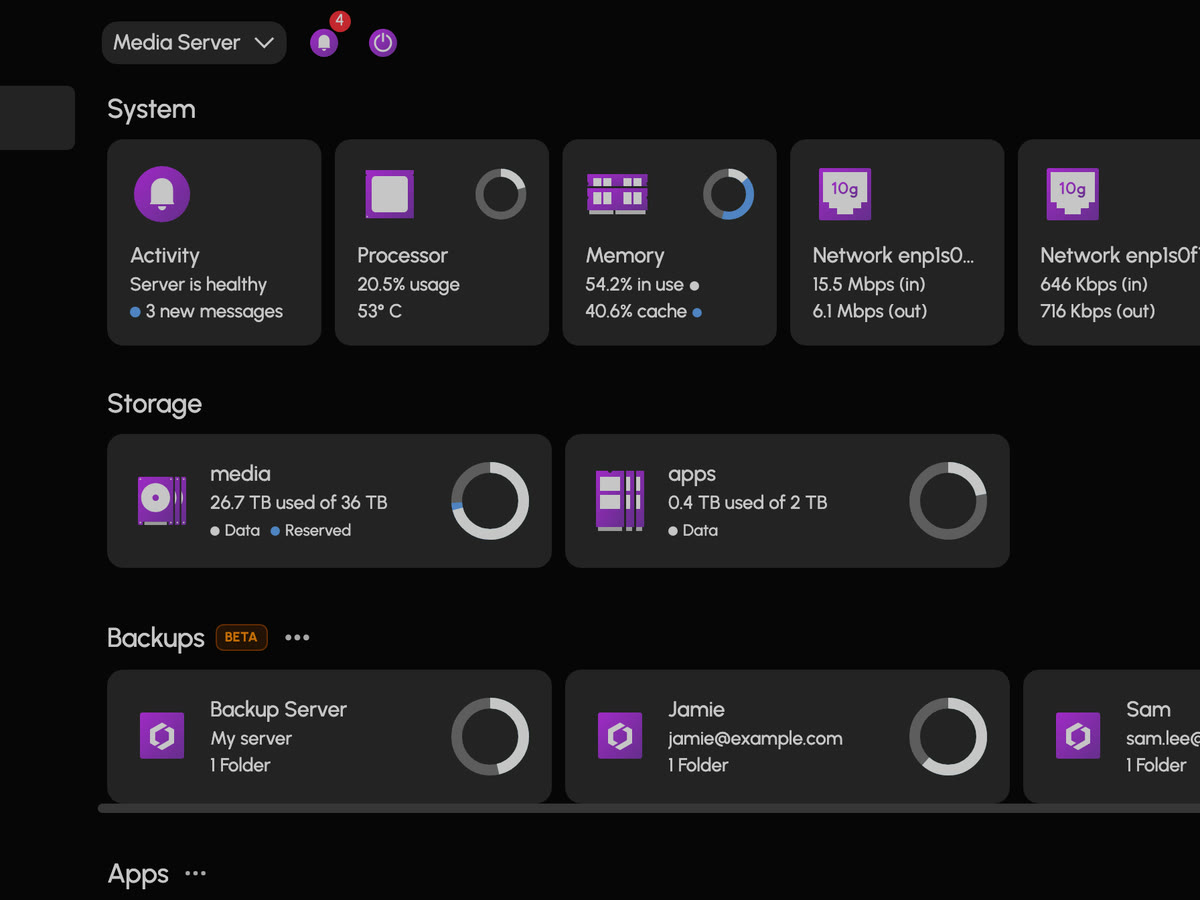
Task: Click the Activity bell icon
Action: pyautogui.click(x=162, y=194)
